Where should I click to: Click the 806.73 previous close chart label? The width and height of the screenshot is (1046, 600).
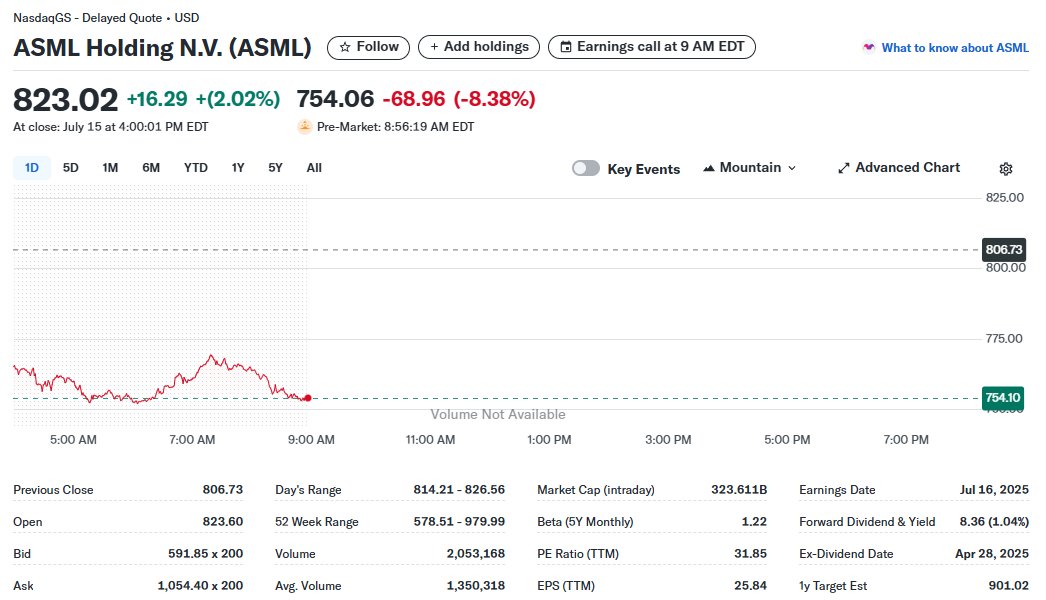(x=1004, y=250)
